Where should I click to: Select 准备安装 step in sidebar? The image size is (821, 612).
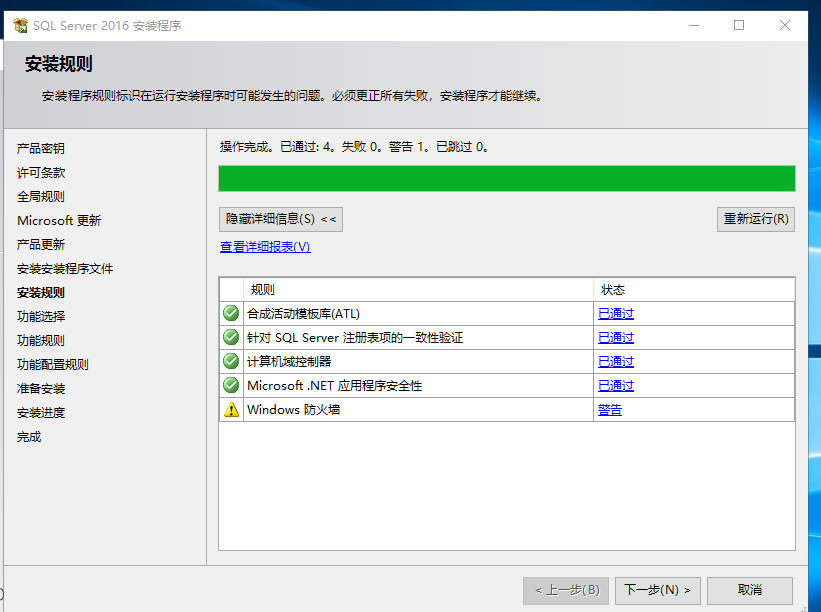pos(41,389)
